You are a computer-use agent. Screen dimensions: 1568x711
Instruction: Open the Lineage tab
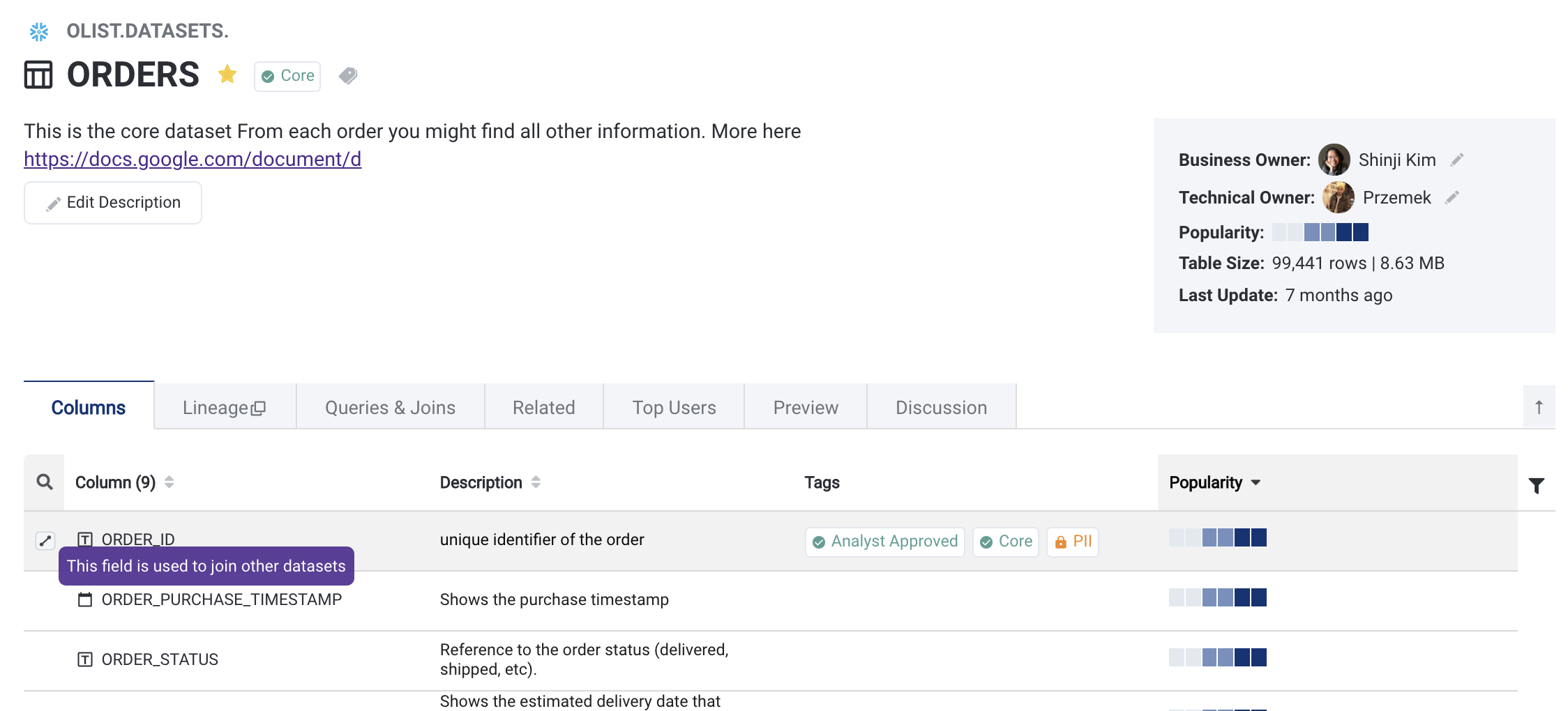[x=224, y=408]
